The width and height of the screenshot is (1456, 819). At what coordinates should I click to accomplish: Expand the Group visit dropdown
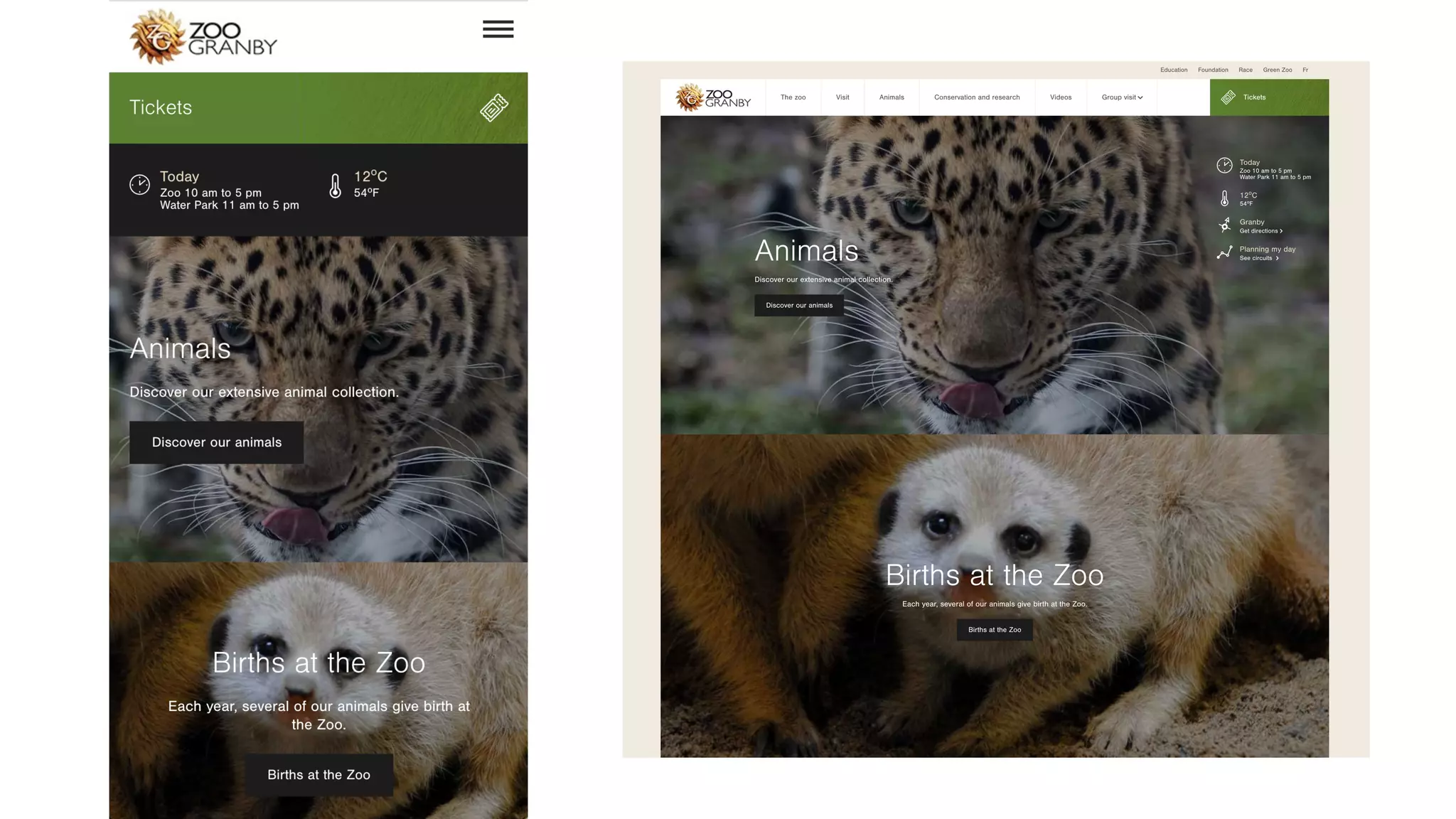click(x=1122, y=97)
